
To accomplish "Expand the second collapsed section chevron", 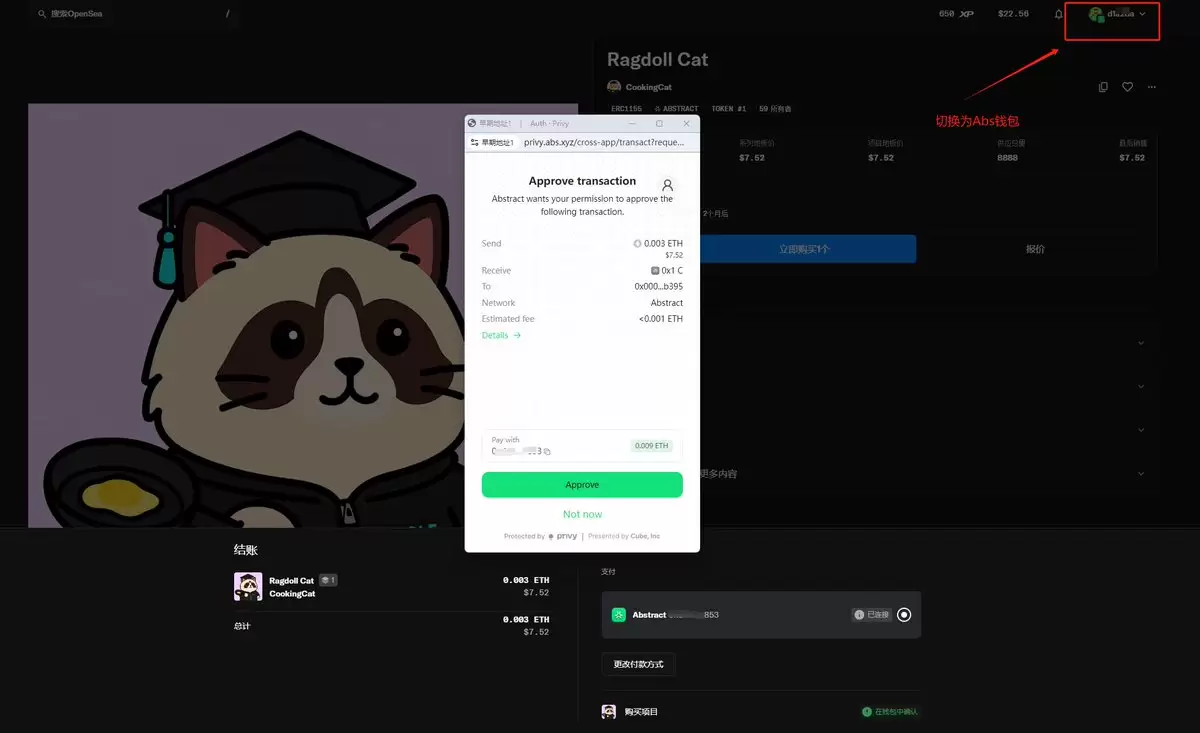I will 1141,386.
